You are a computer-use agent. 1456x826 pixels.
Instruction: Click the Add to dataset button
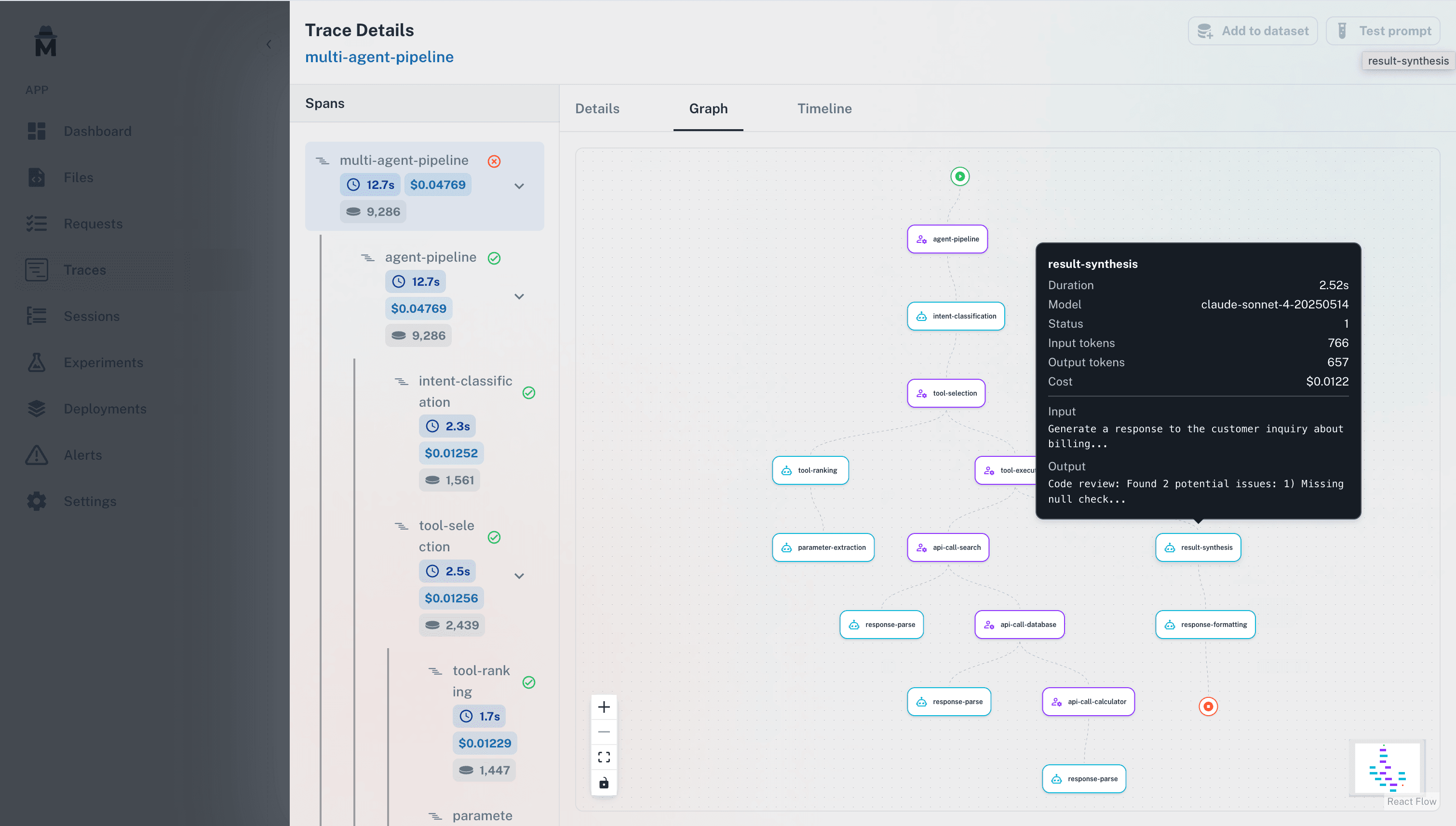(1253, 31)
